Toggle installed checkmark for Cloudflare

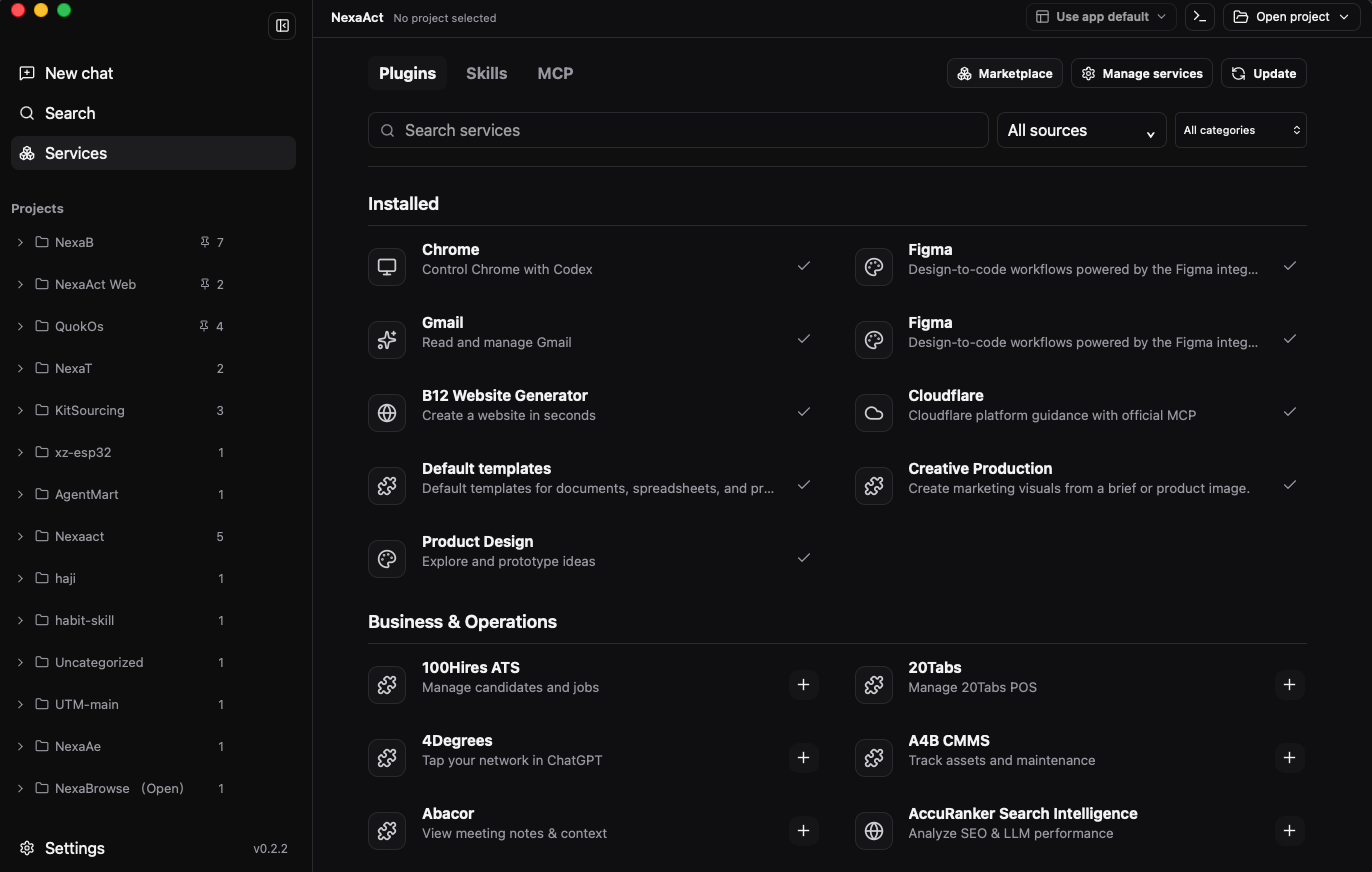click(1290, 412)
